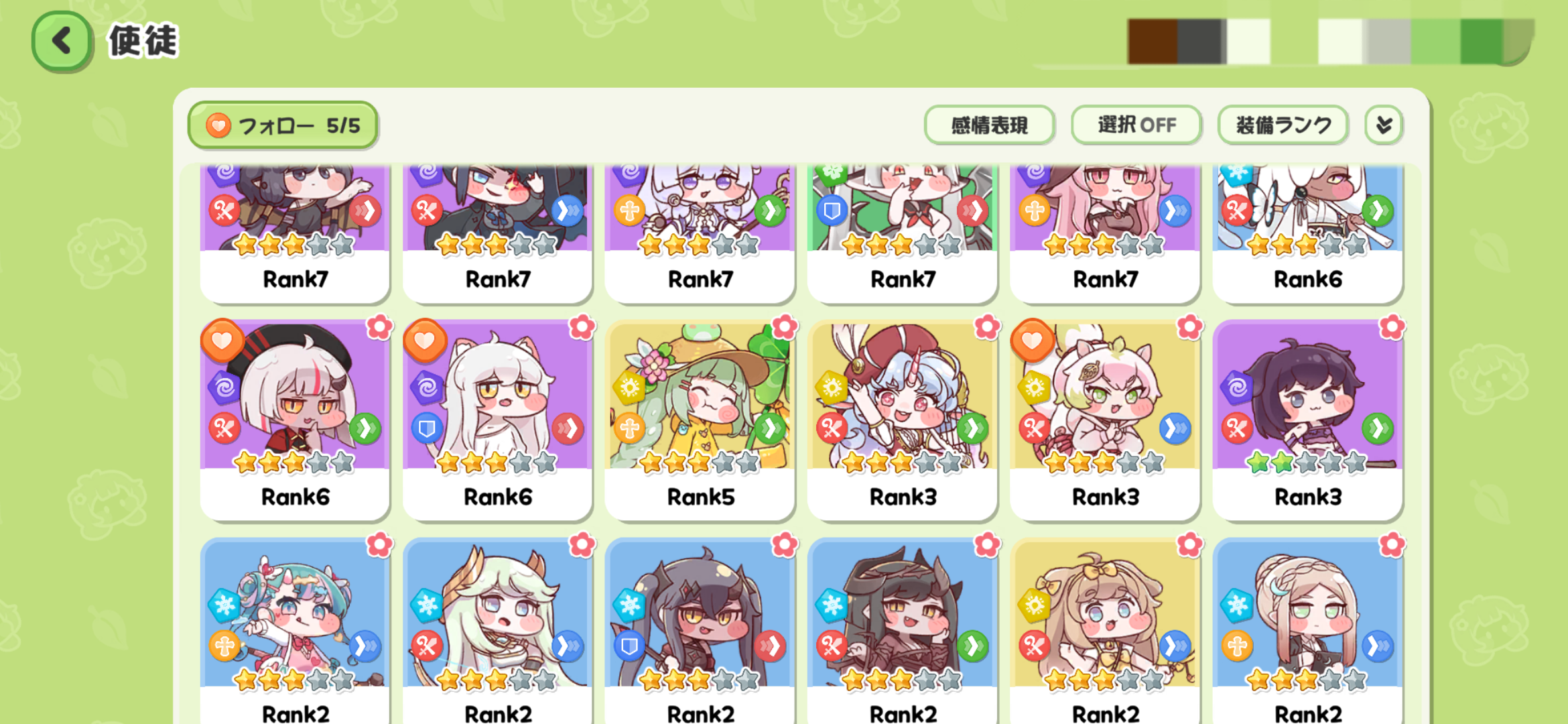Open the 感情表現 filter
1568x724 pixels.
point(989,125)
